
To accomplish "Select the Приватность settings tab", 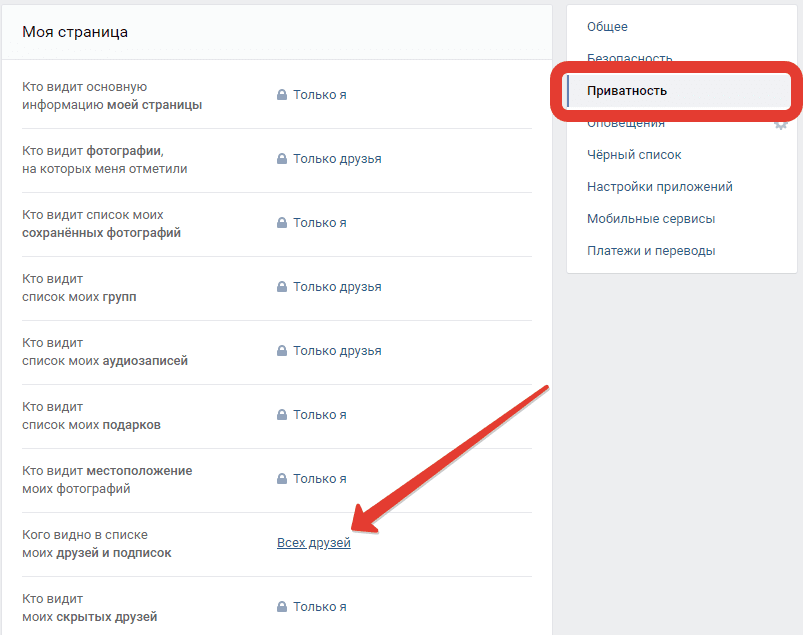I will click(x=627, y=91).
